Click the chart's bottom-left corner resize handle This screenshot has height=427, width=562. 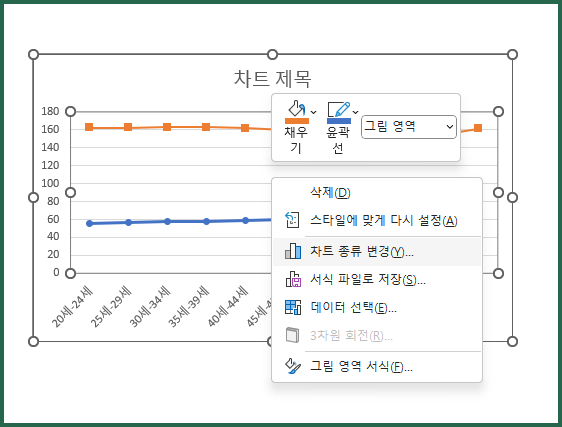(33, 342)
